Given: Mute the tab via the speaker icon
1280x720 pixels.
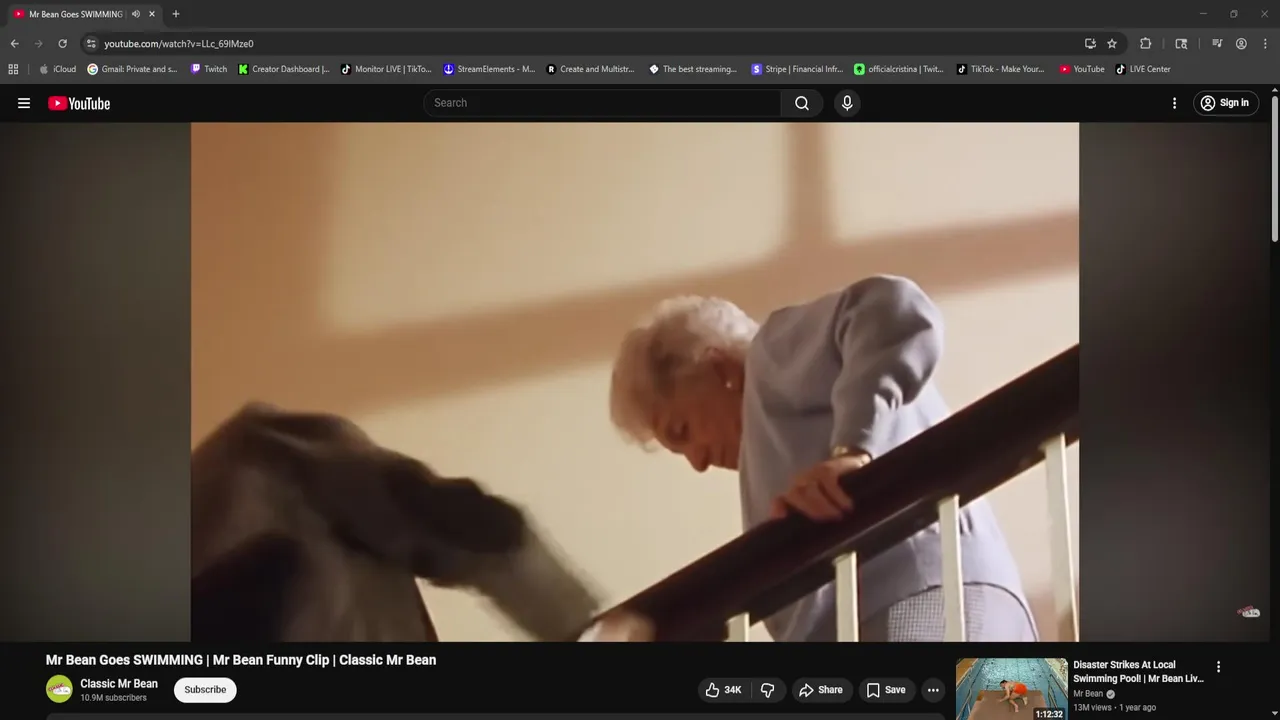Looking at the screenshot, I should (136, 14).
